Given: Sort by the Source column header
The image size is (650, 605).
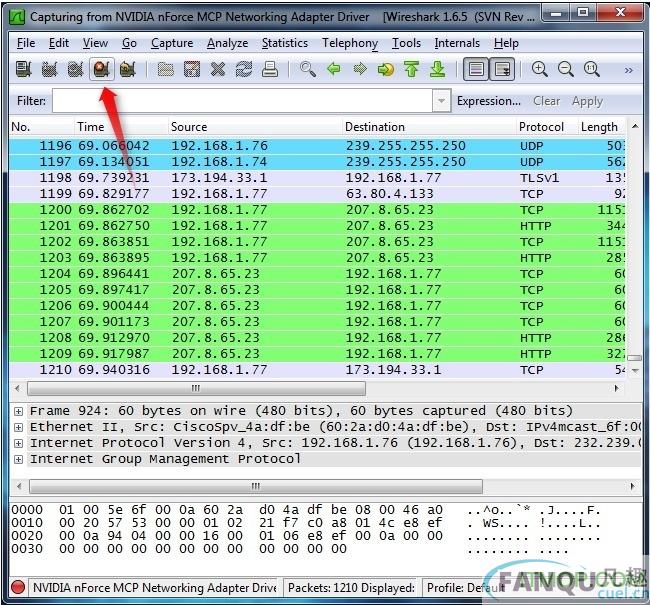Looking at the screenshot, I should point(255,126).
